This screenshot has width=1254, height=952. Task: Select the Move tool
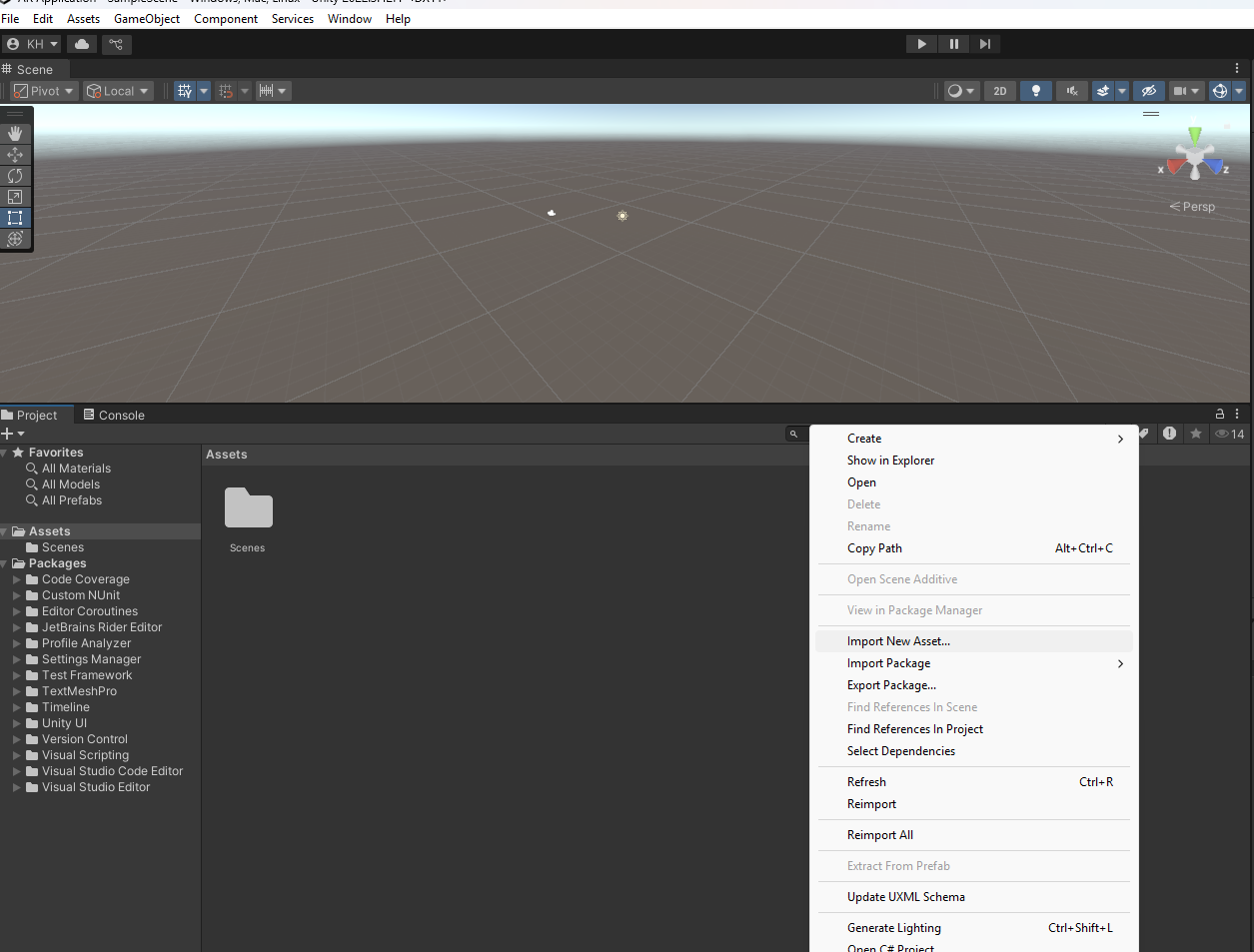click(15, 155)
